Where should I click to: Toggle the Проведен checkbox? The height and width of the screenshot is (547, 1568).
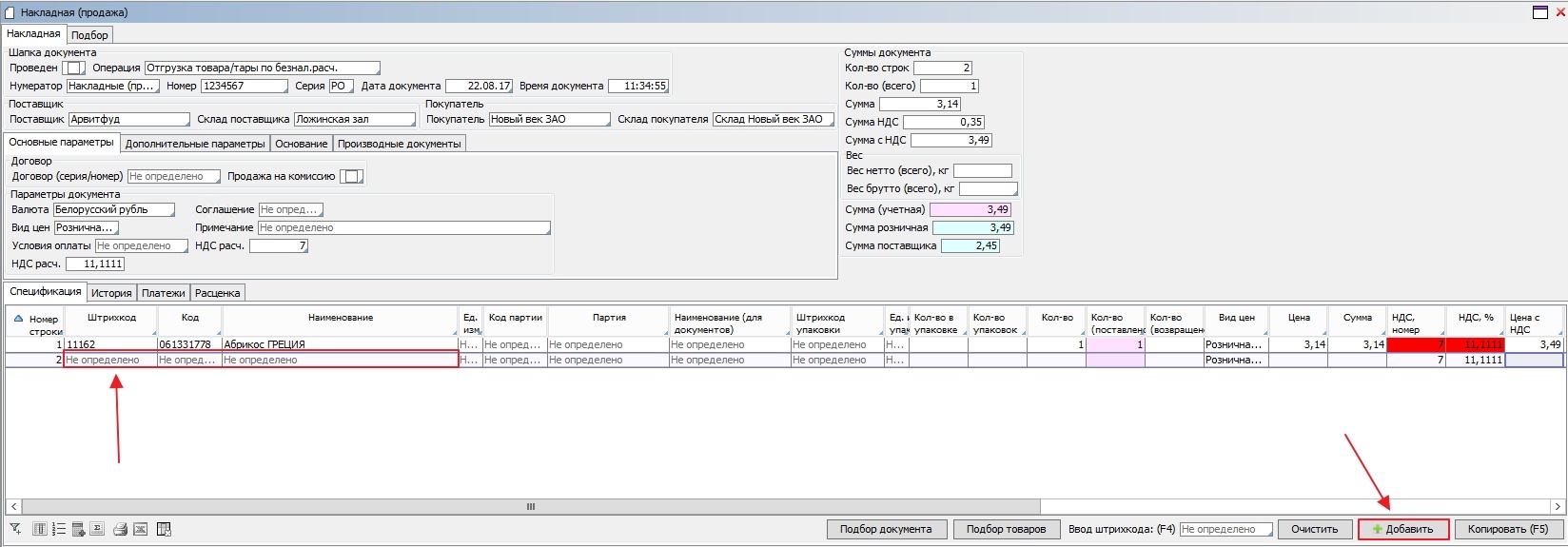(x=73, y=68)
